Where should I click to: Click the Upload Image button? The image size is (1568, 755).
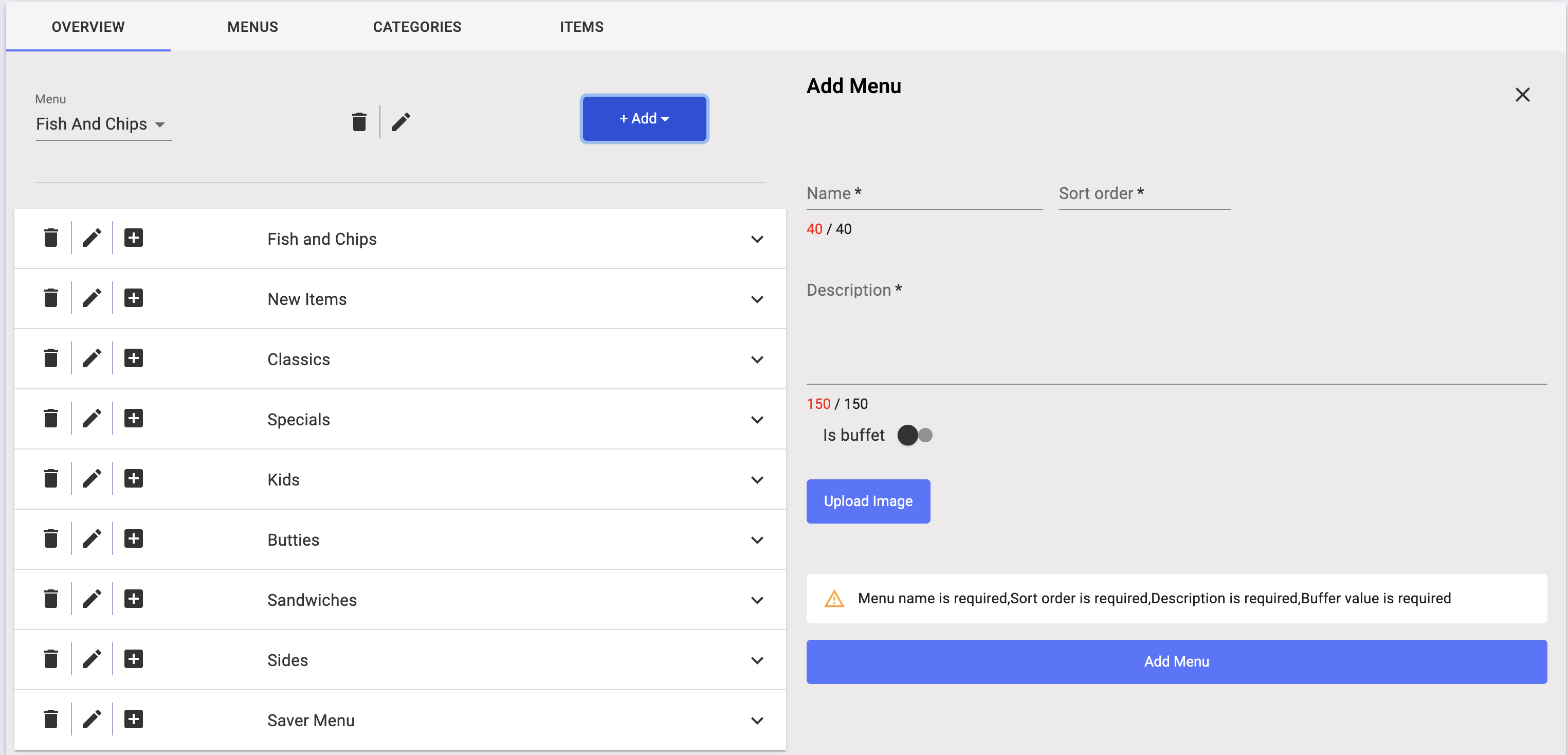868,501
